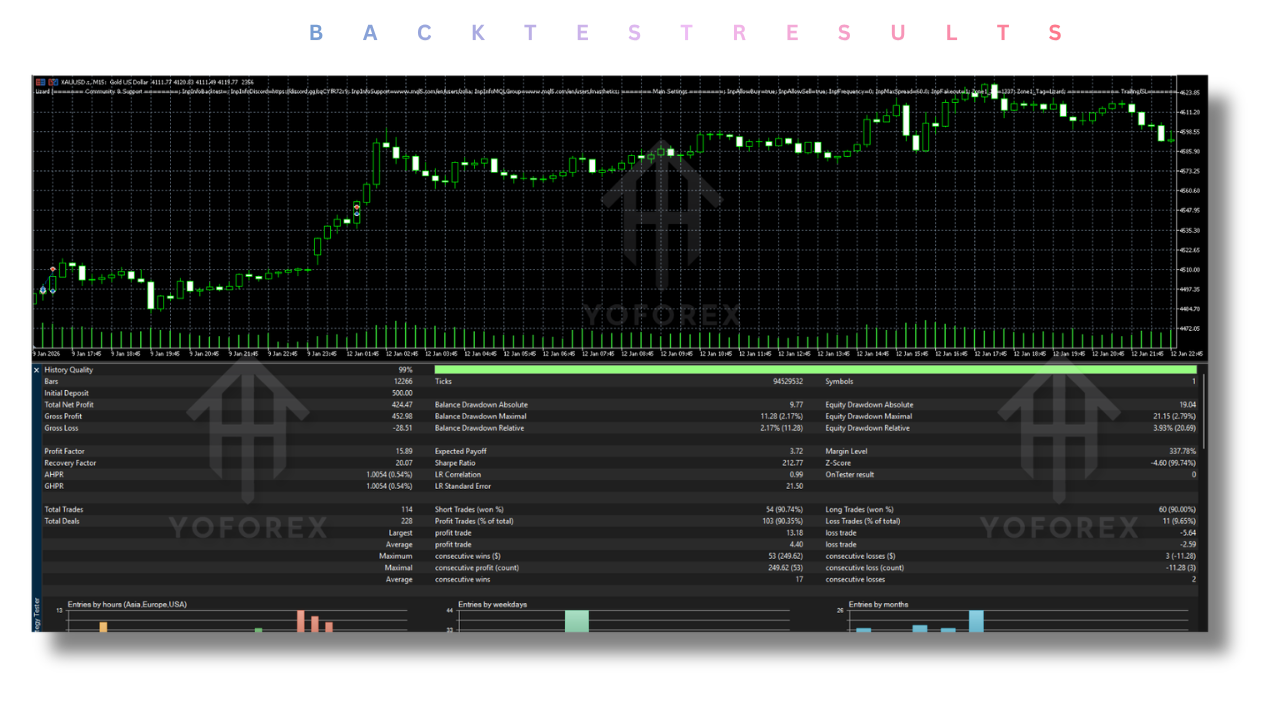
Task: Select largest loss trade value -5.64
Action: 1187,533
